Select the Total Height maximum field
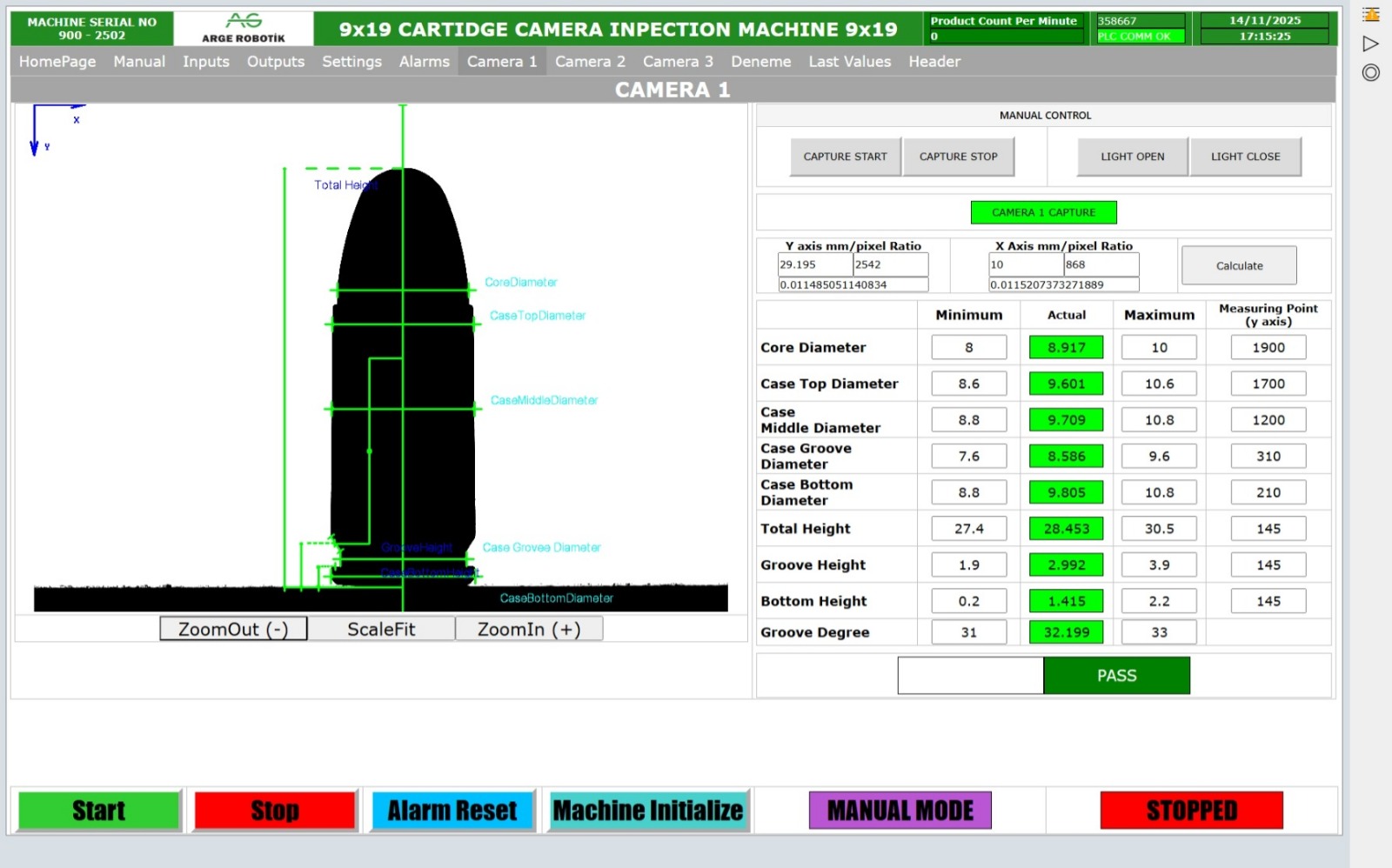This screenshot has height=868, width=1392. click(1159, 529)
